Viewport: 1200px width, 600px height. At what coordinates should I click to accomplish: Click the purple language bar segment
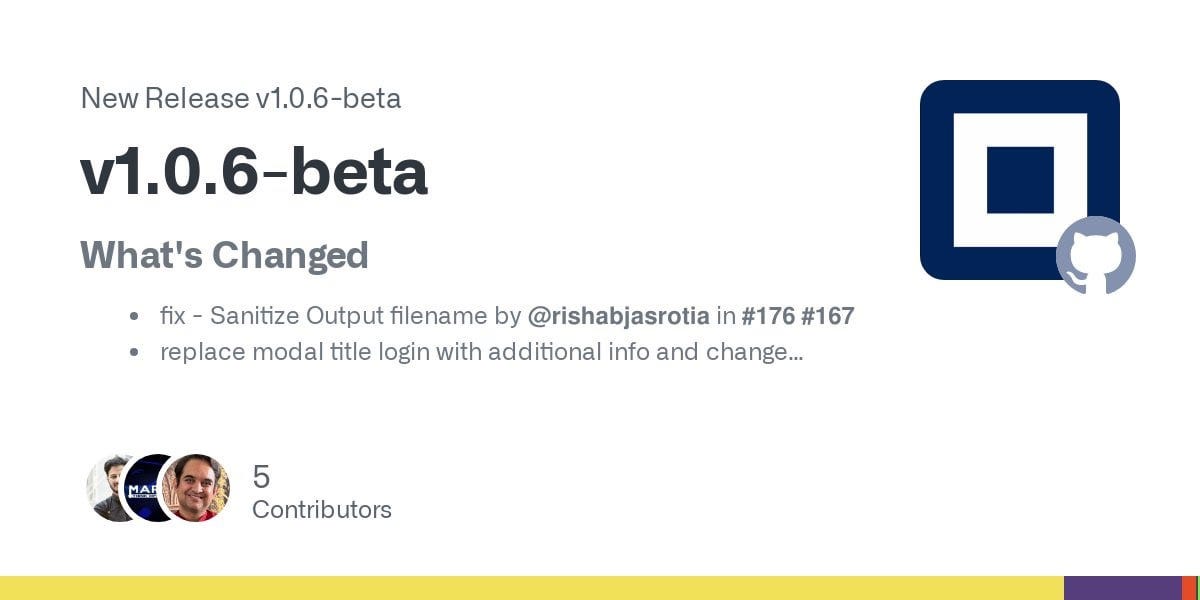(1122, 588)
